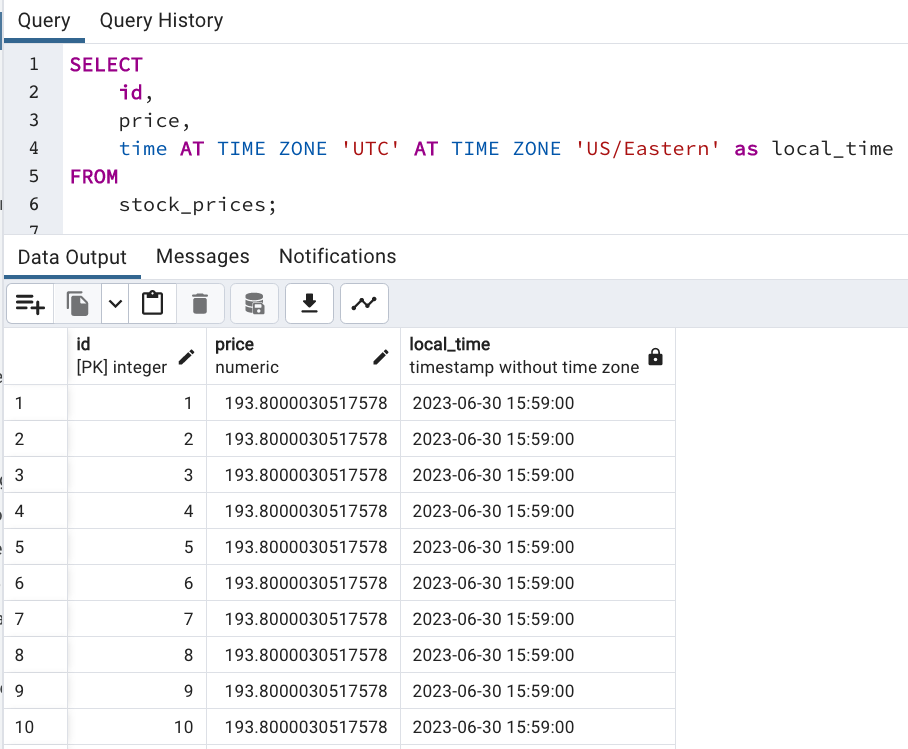Screen dimensions: 908x749
Task: Open the Messages tab
Action: pos(203,257)
